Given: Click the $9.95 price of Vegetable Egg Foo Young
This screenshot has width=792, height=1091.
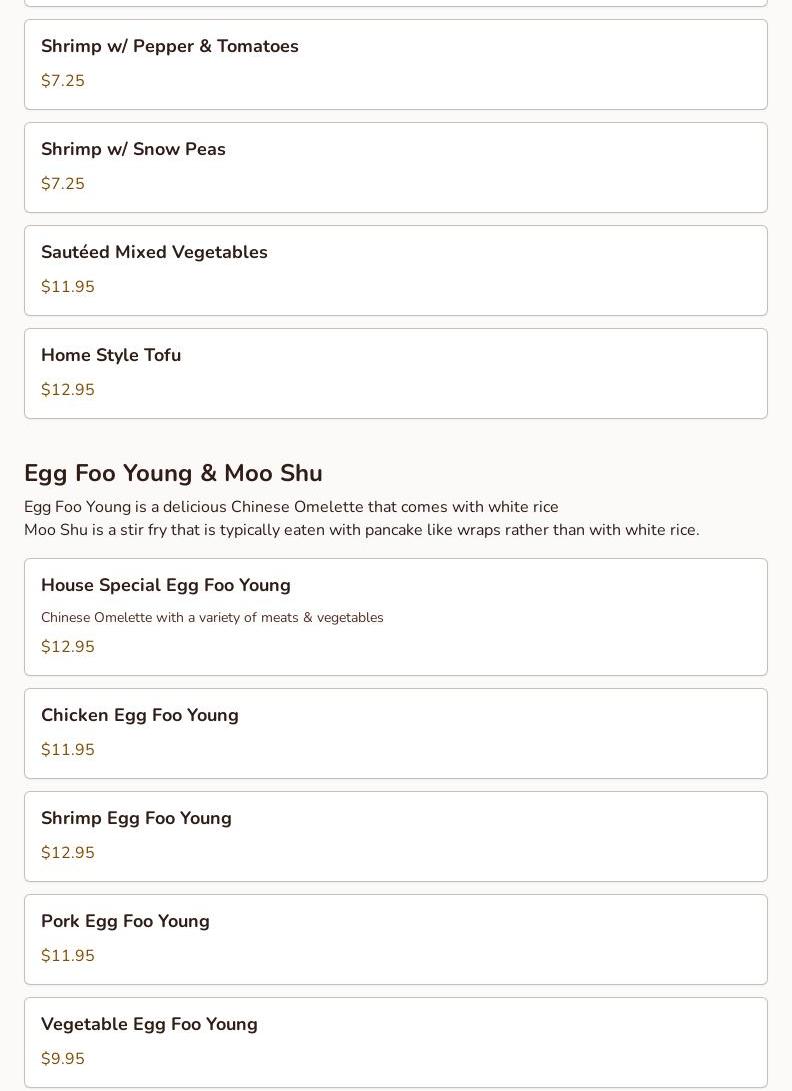Looking at the screenshot, I should [x=63, y=1059].
